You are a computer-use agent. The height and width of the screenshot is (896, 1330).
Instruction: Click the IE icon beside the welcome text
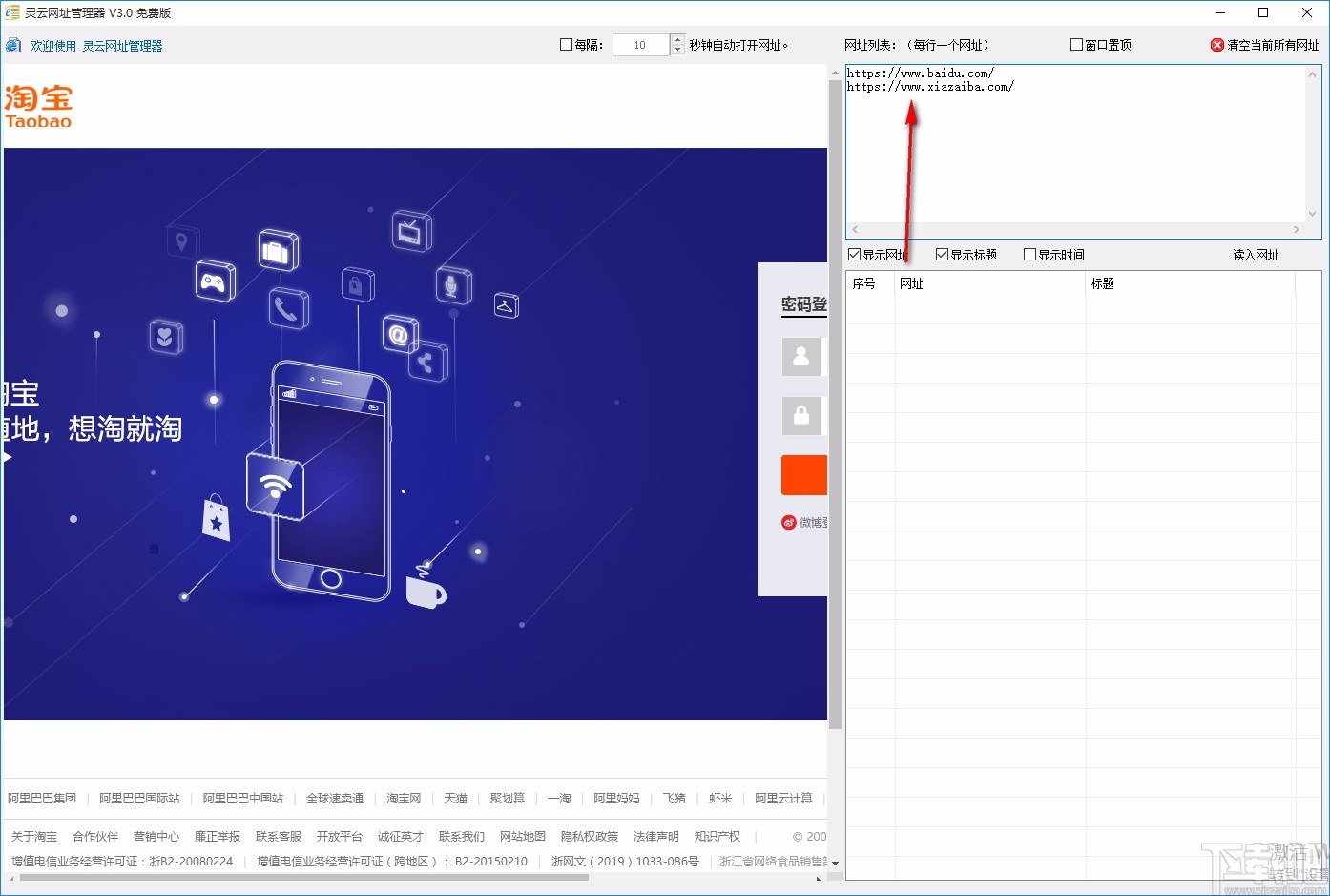pyautogui.click(x=13, y=46)
